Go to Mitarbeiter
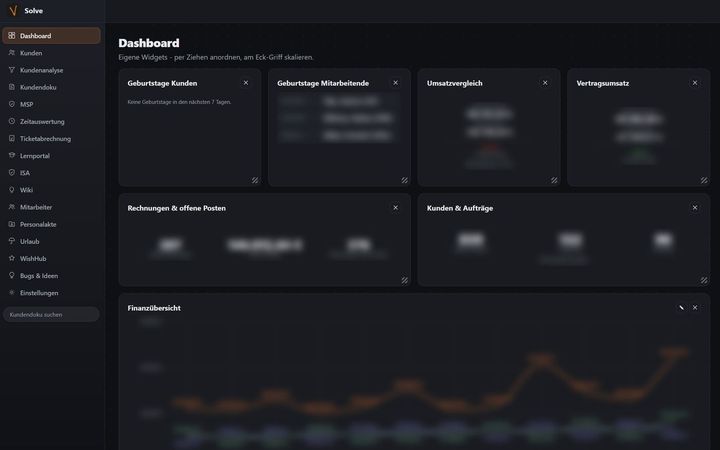Image resolution: width=720 pixels, height=450 pixels. coord(51,207)
